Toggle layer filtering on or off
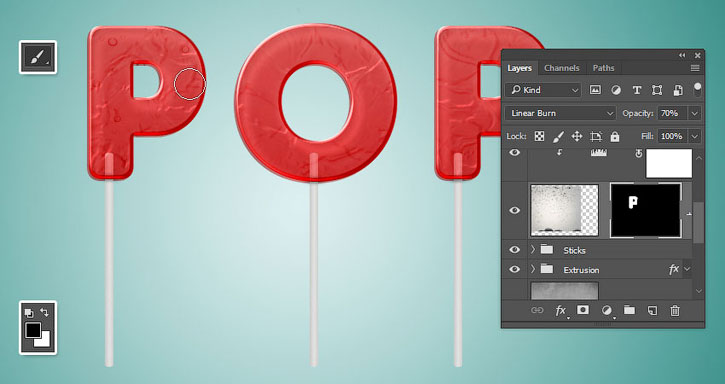The width and height of the screenshot is (725, 384). [x=697, y=89]
